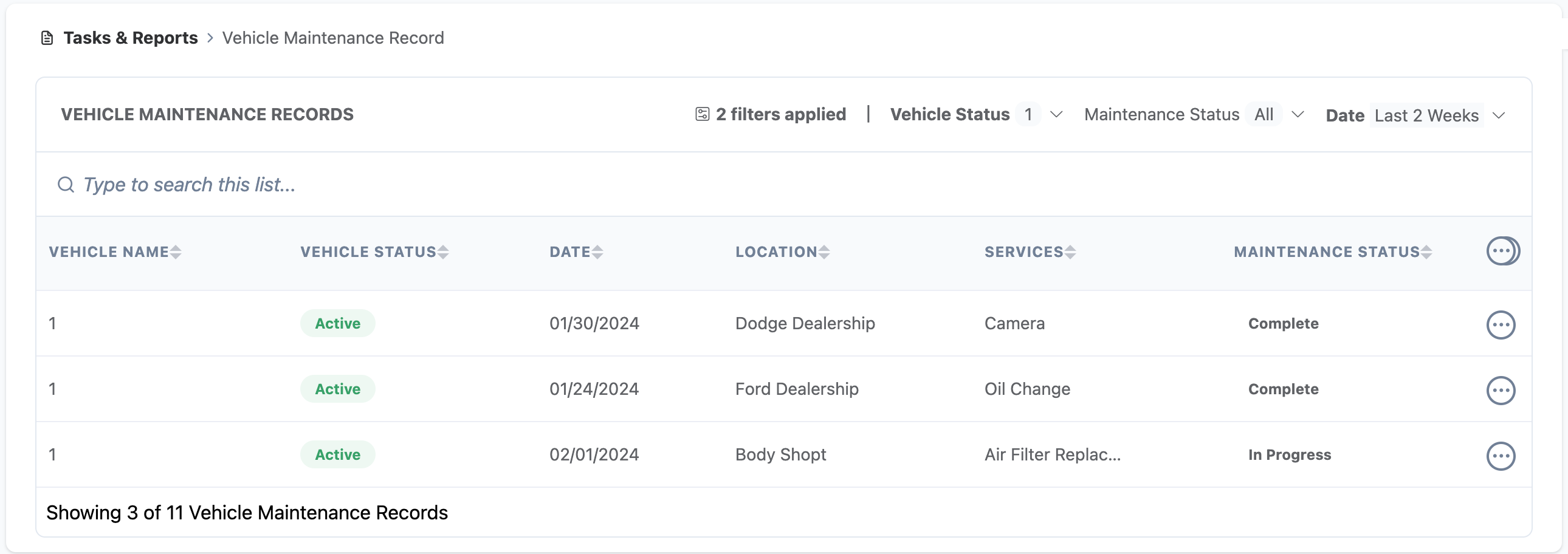1568x554 pixels.
Task: Open actions menu for Dodge Dealership record
Action: [1500, 325]
